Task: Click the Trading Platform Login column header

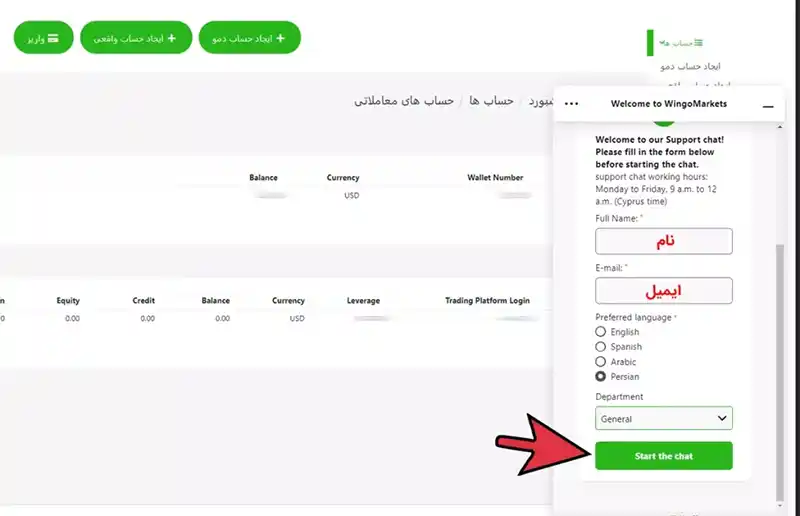Action: pos(487,301)
